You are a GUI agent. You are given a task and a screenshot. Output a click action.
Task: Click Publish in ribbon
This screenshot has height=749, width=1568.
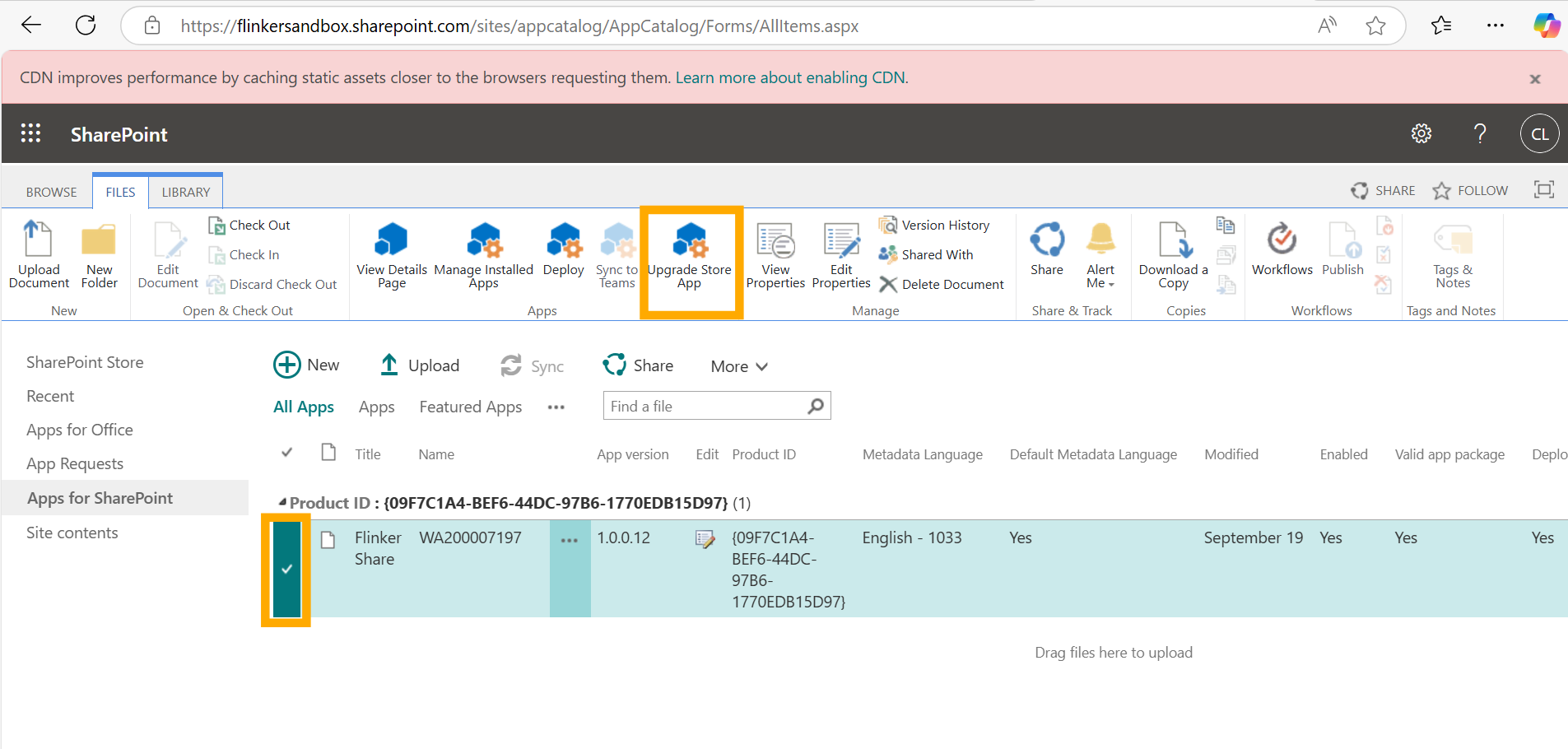1343,249
